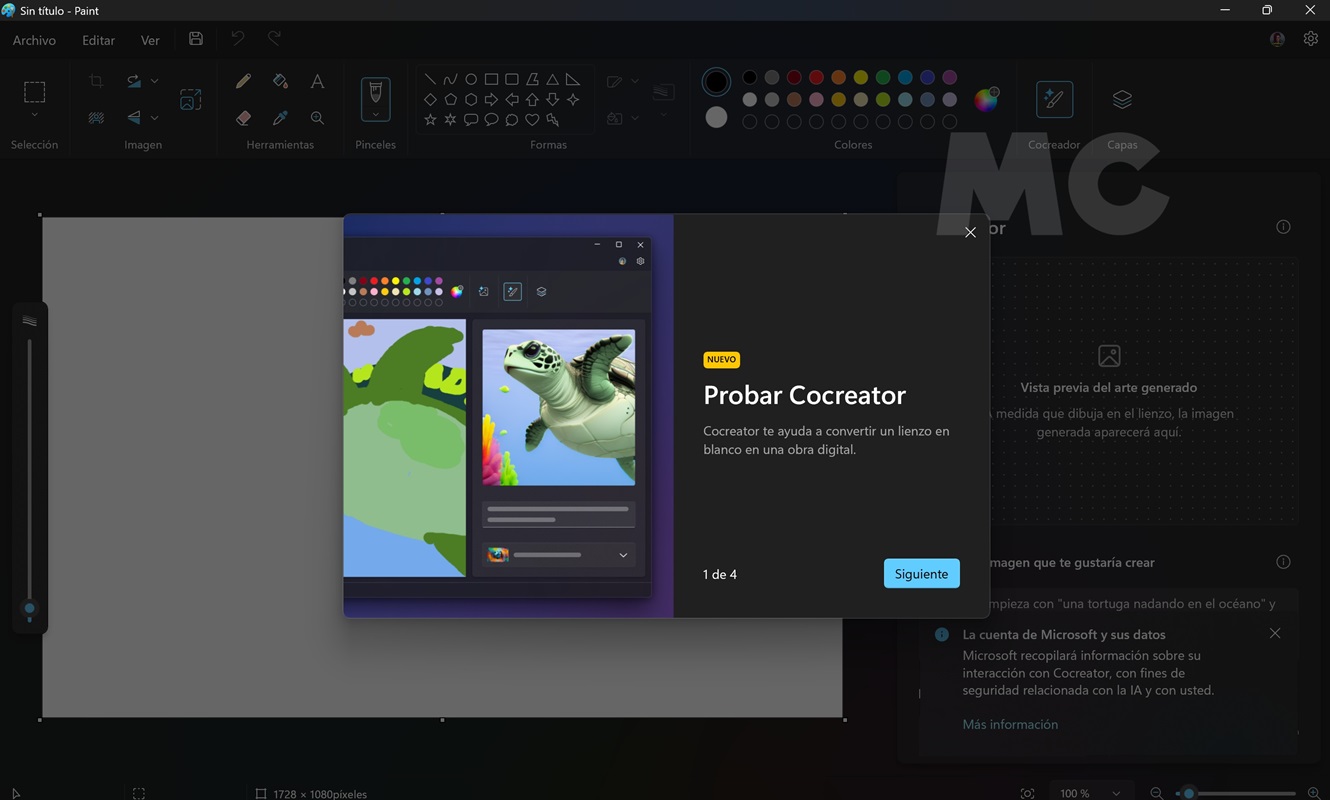The width and height of the screenshot is (1330, 800).
Task: Select the red color swatch
Action: pos(816,77)
